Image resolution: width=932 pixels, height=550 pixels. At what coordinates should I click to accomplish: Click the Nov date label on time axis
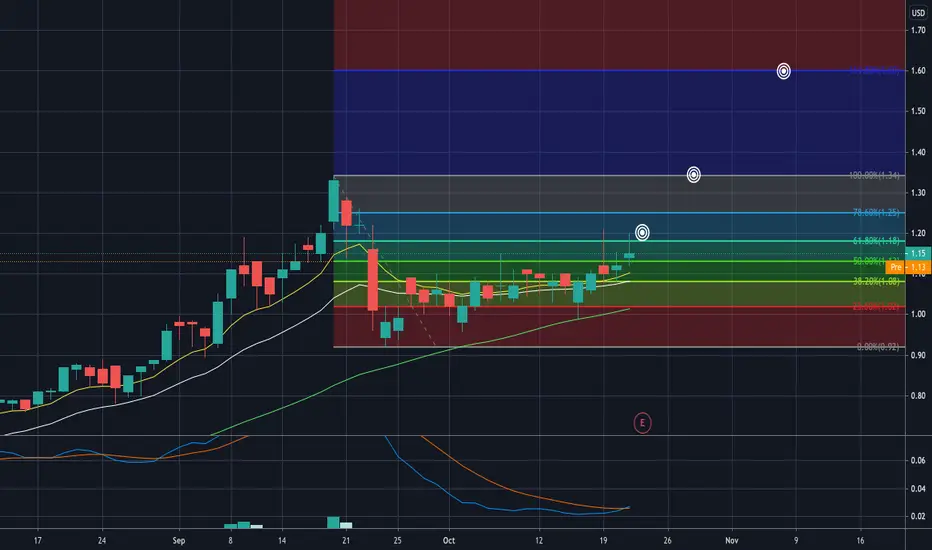[732, 540]
